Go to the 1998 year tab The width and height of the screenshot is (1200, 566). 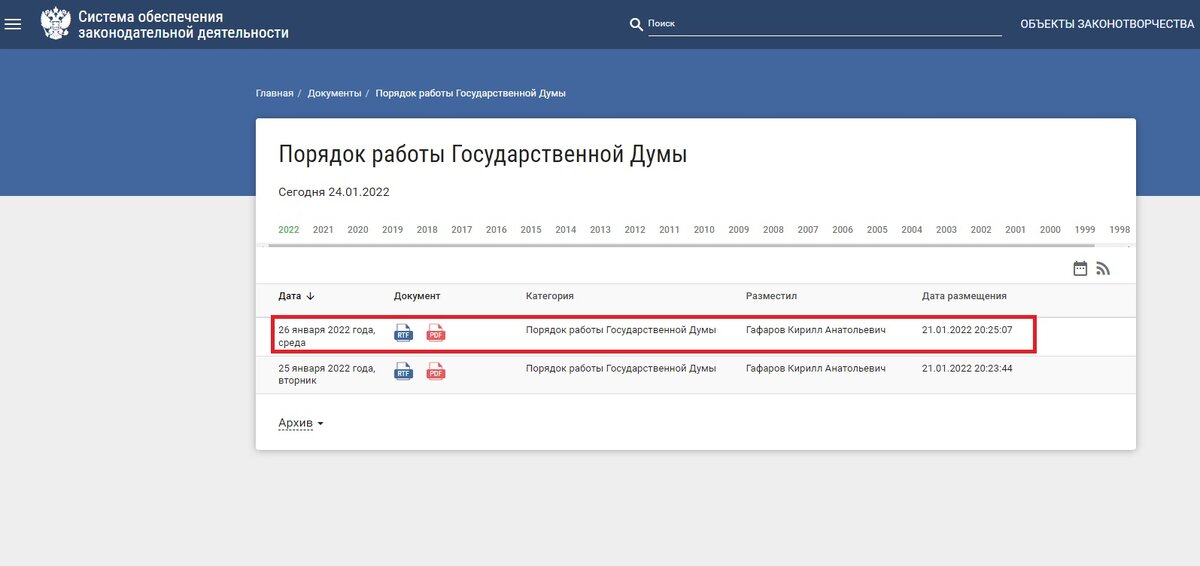[1119, 229]
